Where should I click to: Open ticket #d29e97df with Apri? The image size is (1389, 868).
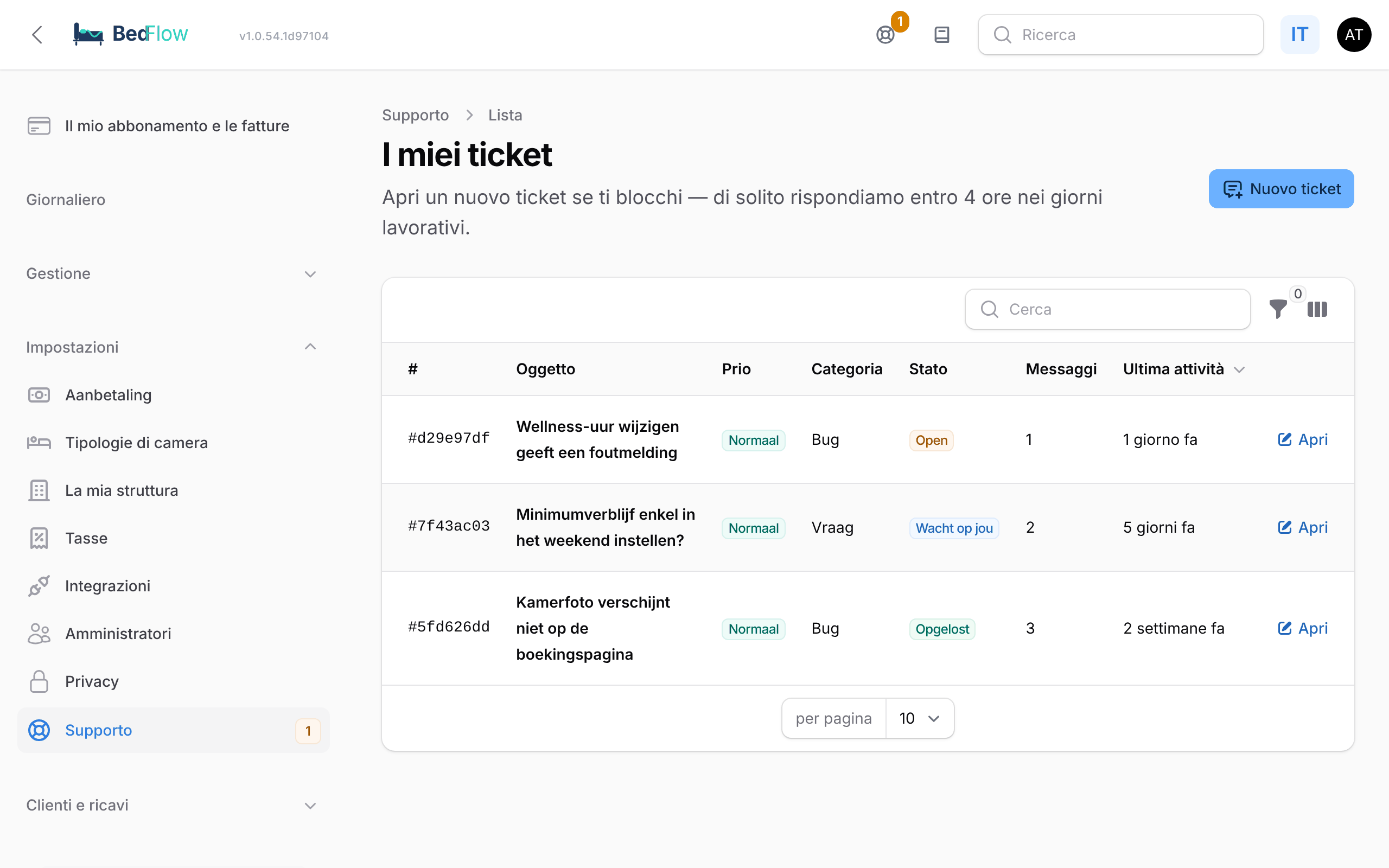coord(1302,440)
